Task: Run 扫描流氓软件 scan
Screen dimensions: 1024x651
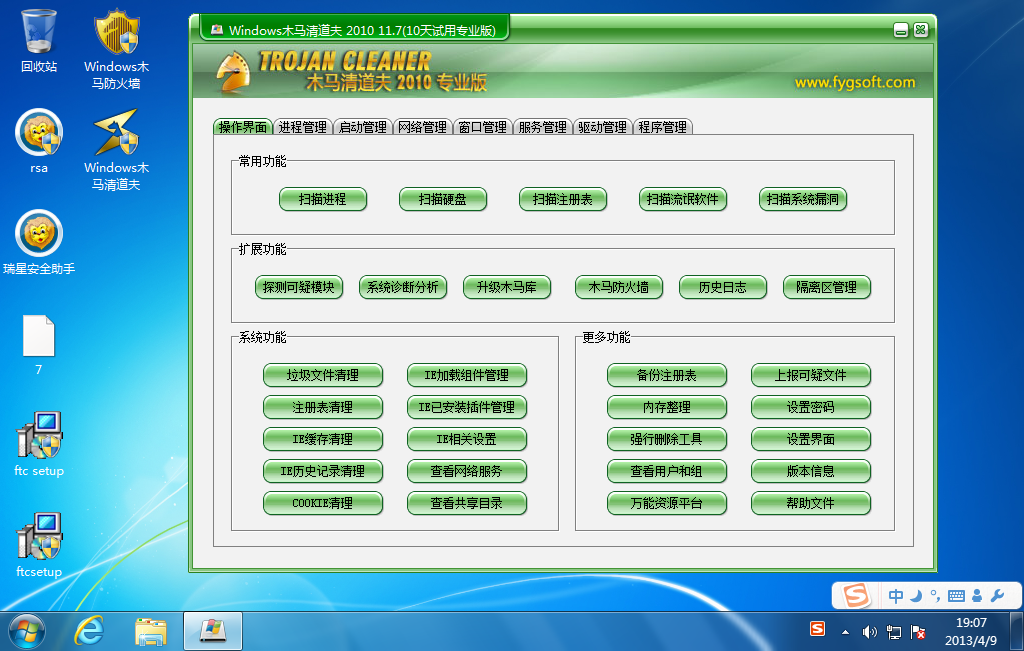Action: coord(682,199)
